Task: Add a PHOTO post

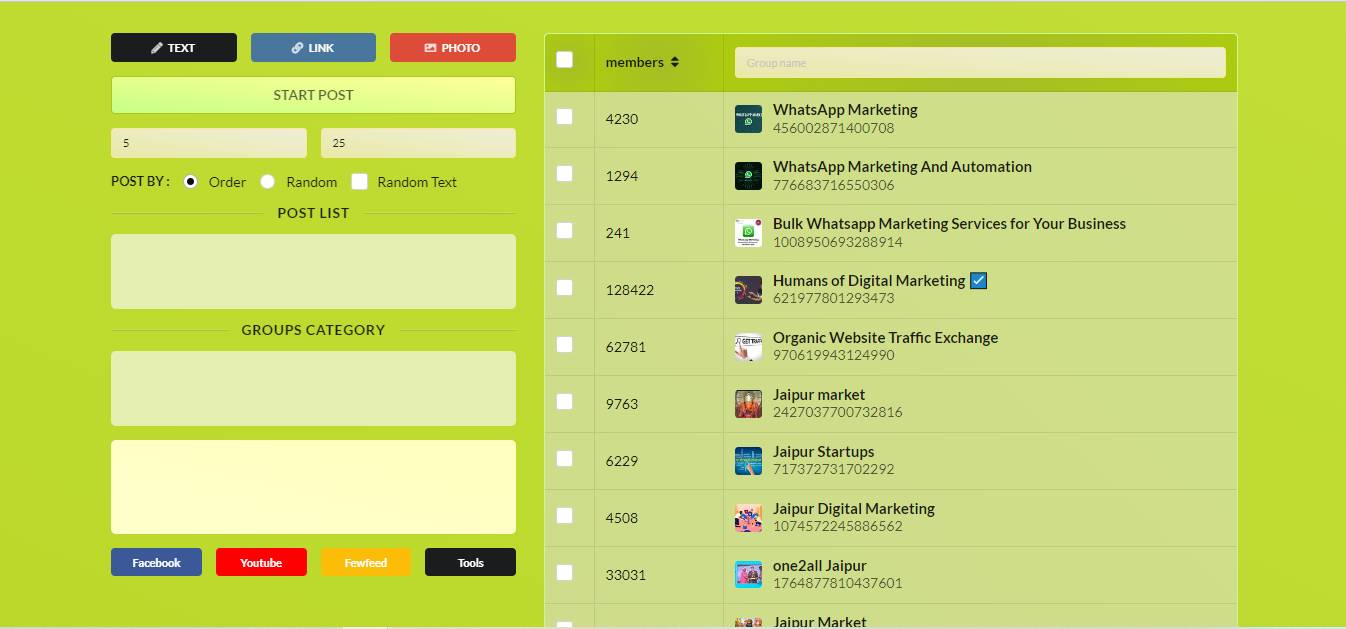Action: (x=453, y=47)
